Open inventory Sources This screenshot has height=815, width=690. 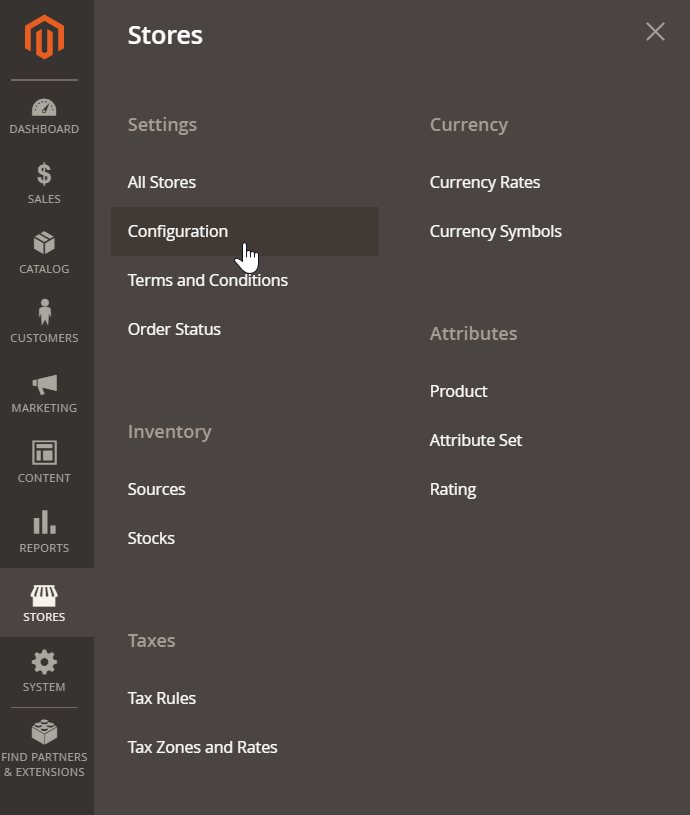click(x=156, y=489)
